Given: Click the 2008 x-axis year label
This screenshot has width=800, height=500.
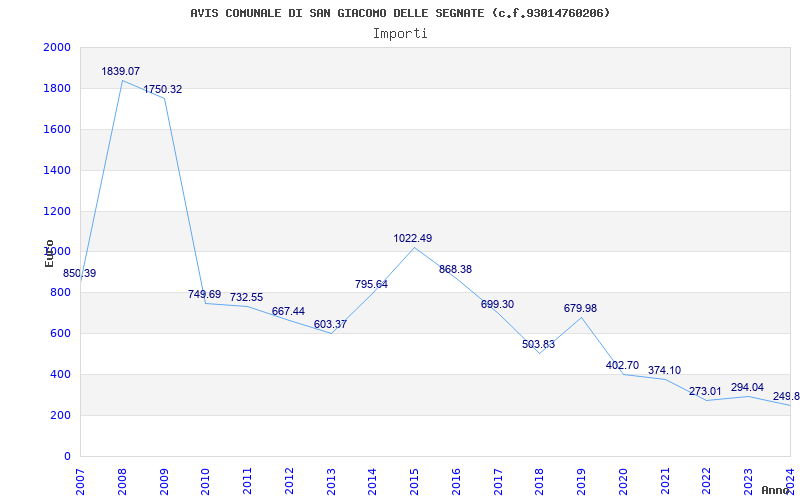Looking at the screenshot, I should pos(122,481).
